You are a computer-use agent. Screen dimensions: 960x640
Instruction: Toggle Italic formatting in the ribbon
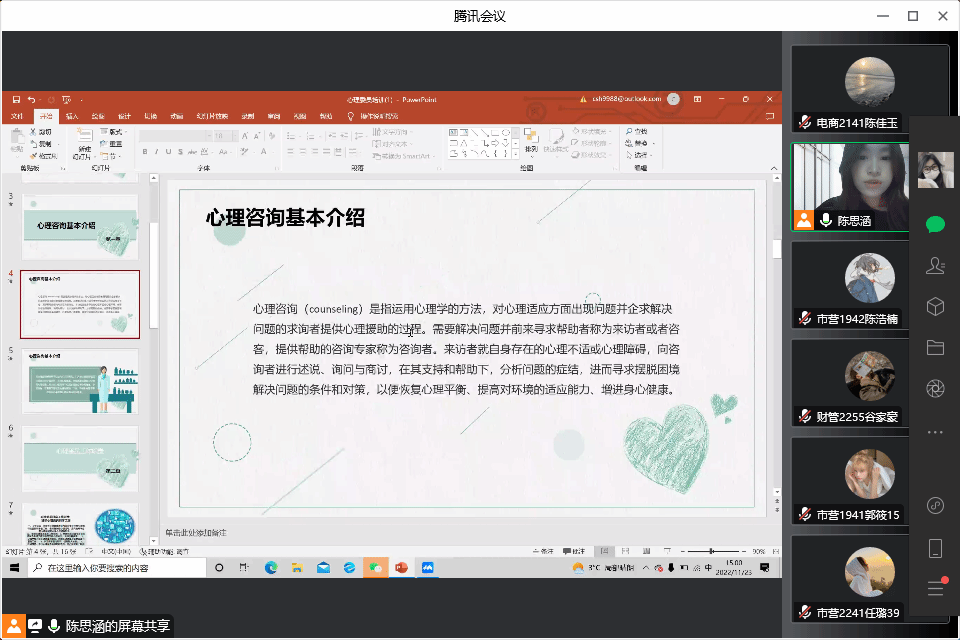(x=156, y=152)
